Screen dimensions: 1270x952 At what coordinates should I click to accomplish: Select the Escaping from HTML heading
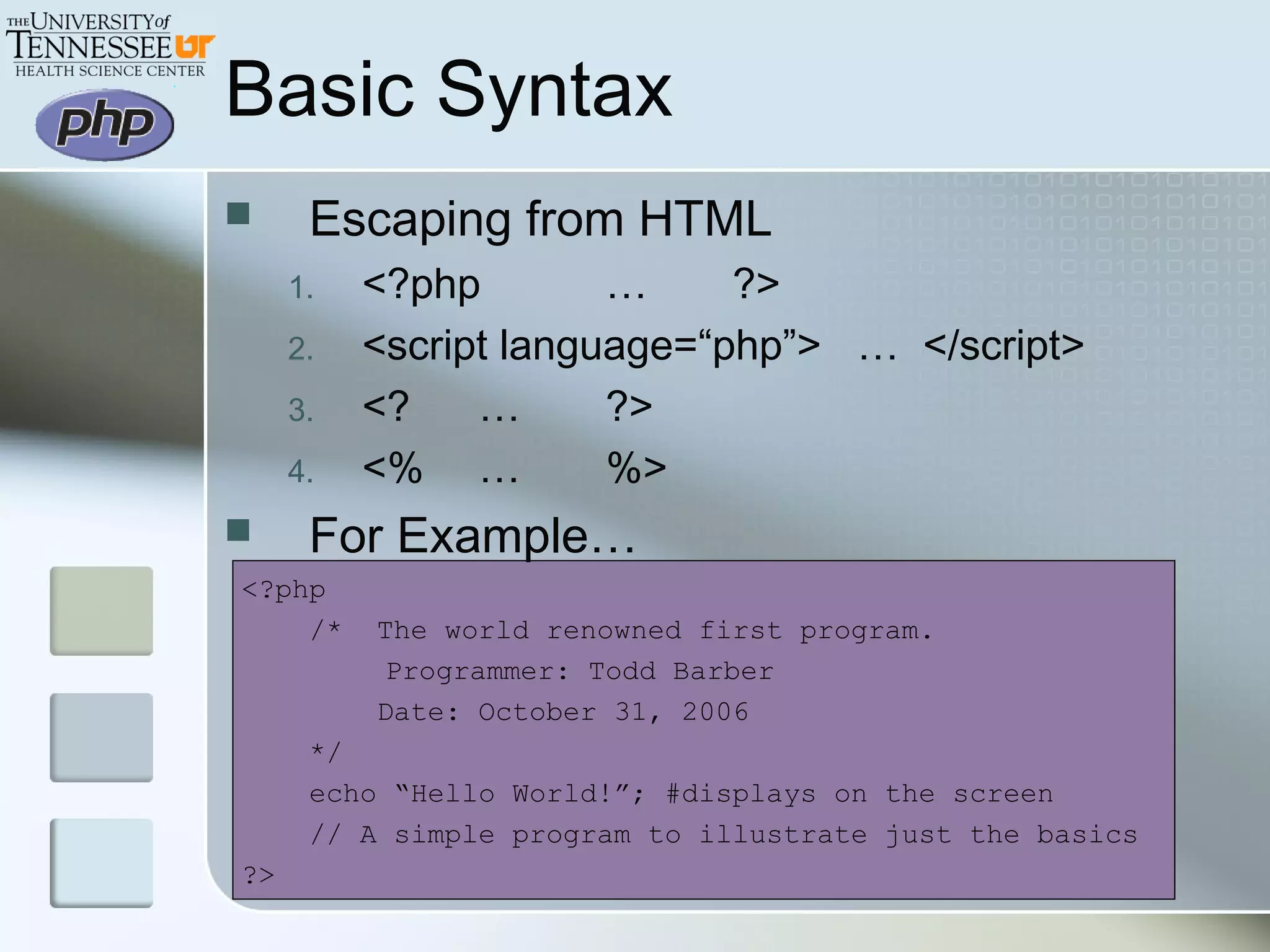click(x=540, y=219)
